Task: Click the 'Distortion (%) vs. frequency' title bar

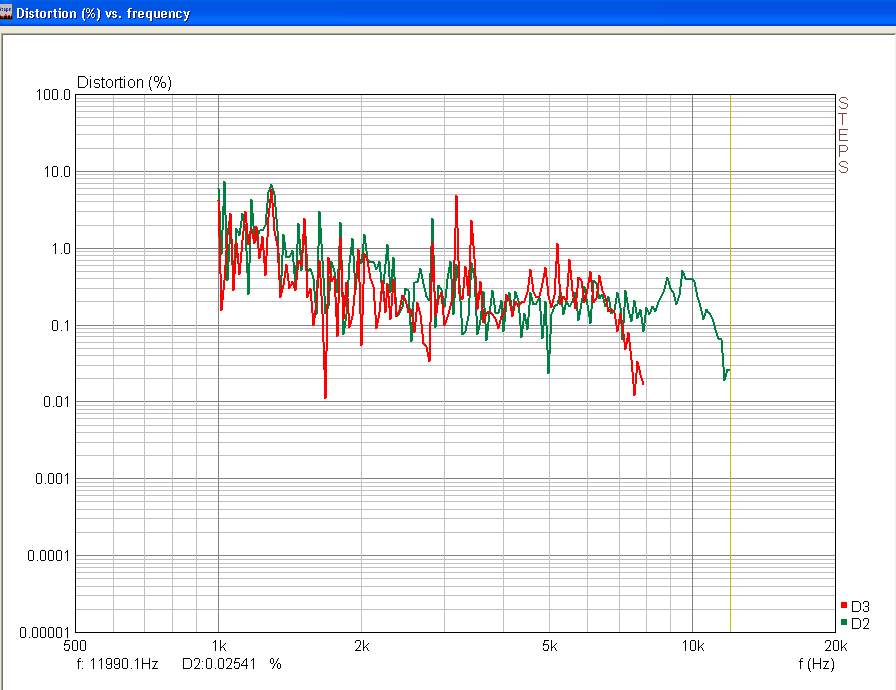Action: 448,13
